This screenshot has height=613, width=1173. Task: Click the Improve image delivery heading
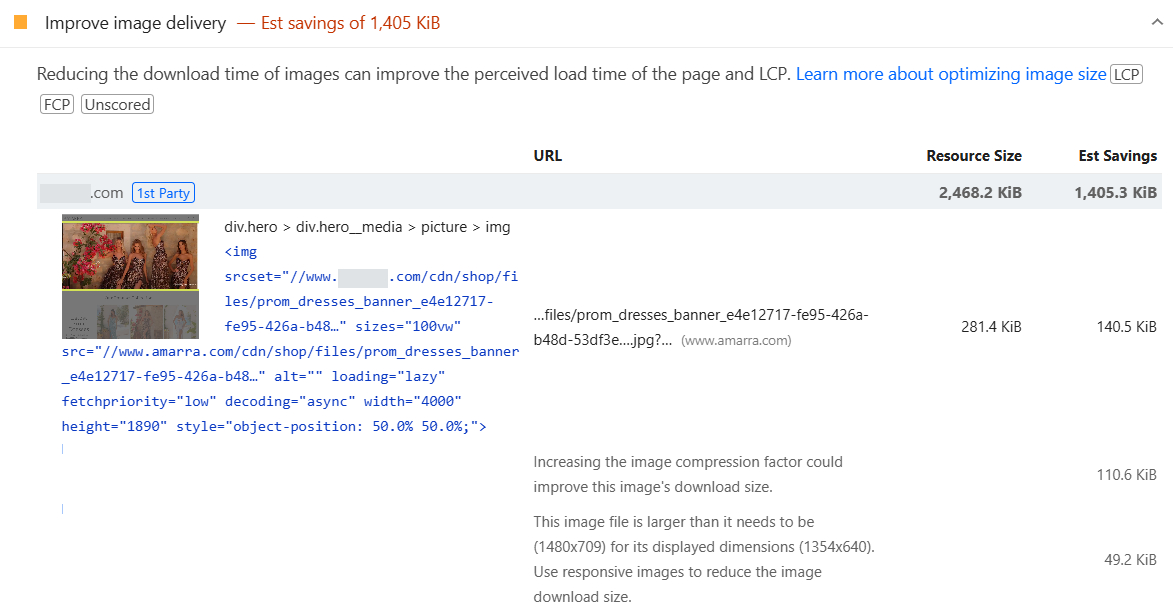135,22
